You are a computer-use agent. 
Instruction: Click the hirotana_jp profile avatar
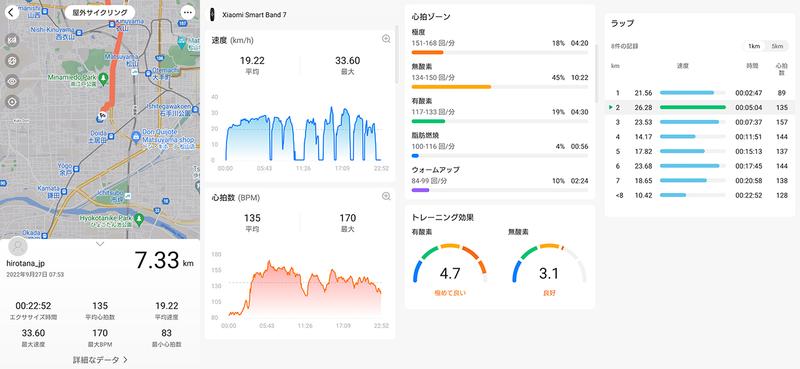pos(18,247)
